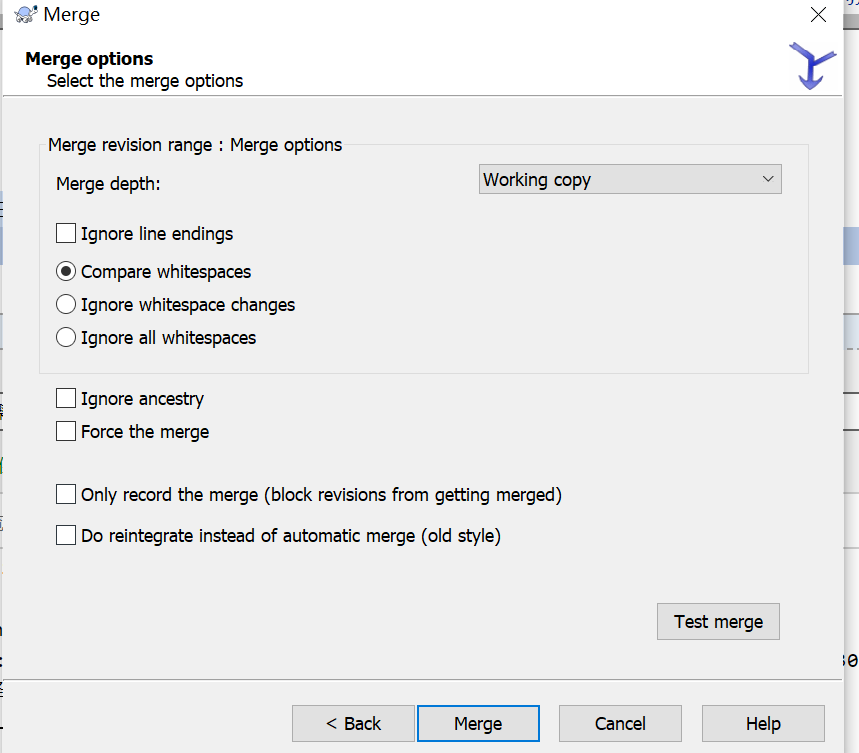Open Help for merge options
This screenshot has height=753, width=859.
pyautogui.click(x=763, y=724)
